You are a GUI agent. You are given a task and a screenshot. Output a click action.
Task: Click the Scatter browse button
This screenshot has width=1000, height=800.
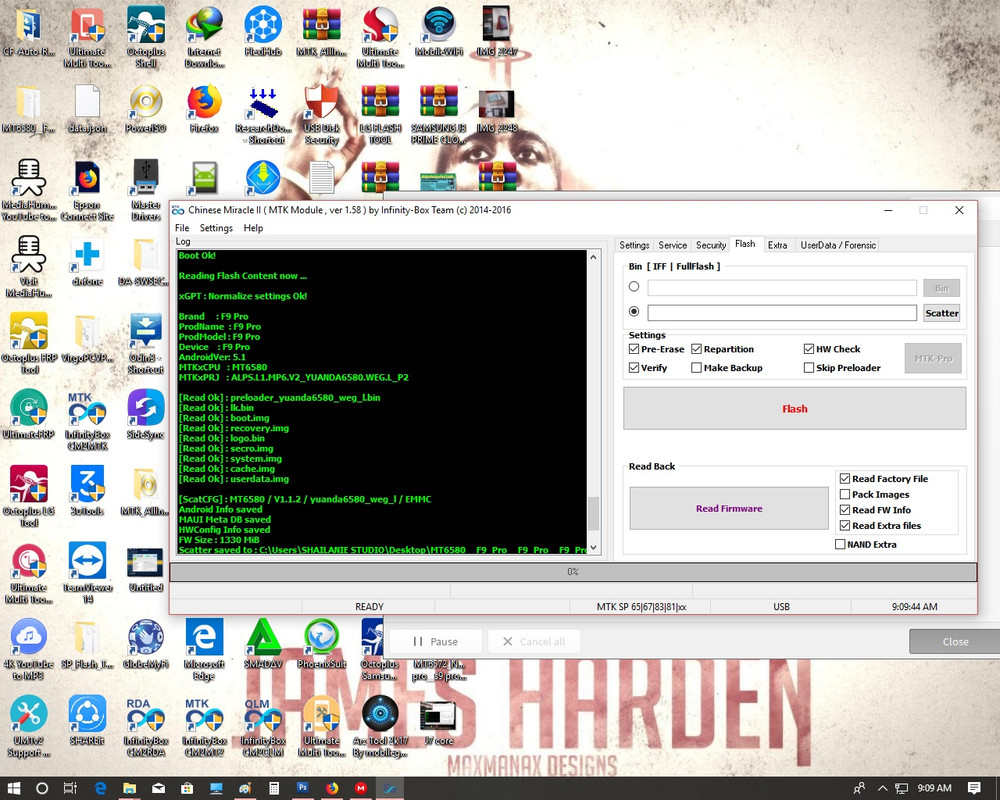click(941, 313)
